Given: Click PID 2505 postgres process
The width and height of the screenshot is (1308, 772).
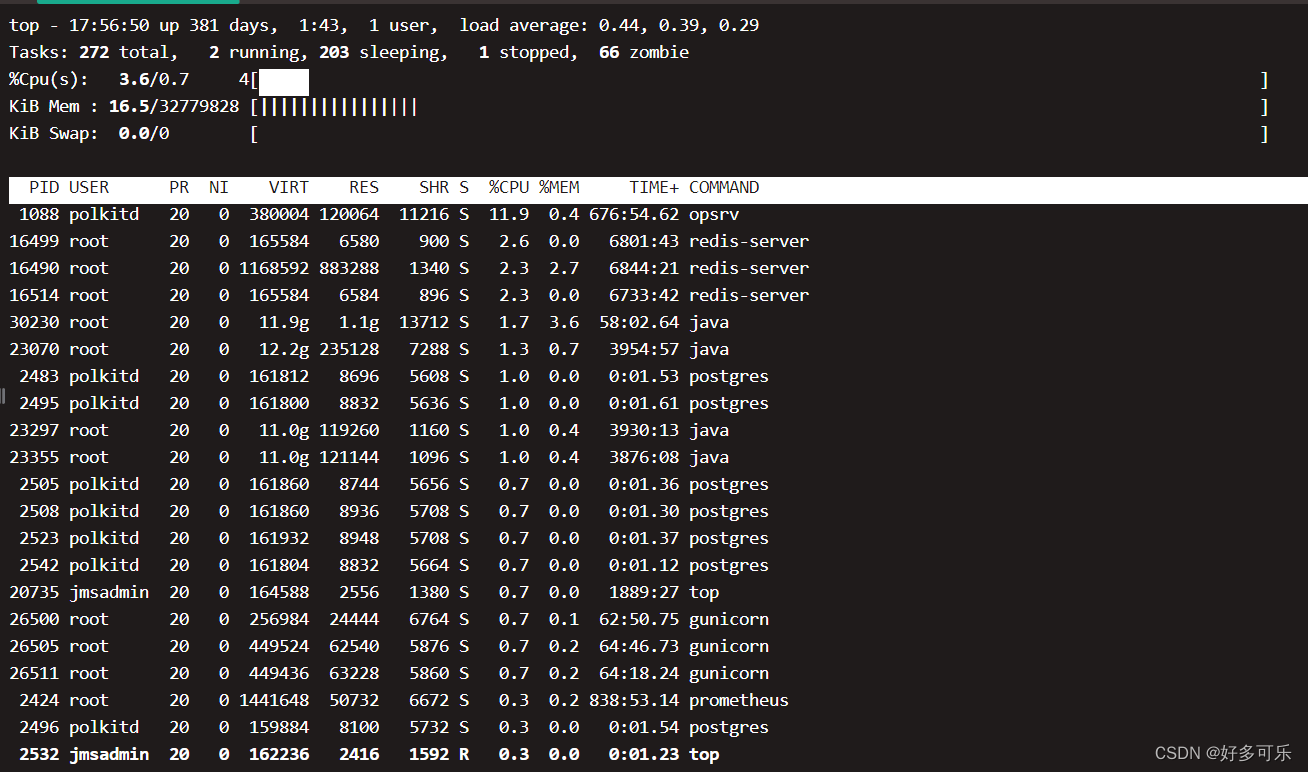Looking at the screenshot, I should pos(39,484).
